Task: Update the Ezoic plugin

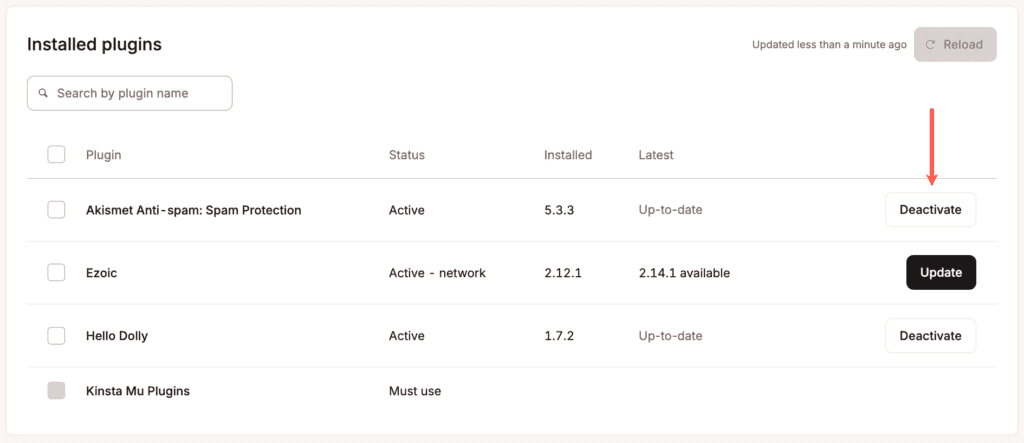Action: pyautogui.click(x=940, y=273)
